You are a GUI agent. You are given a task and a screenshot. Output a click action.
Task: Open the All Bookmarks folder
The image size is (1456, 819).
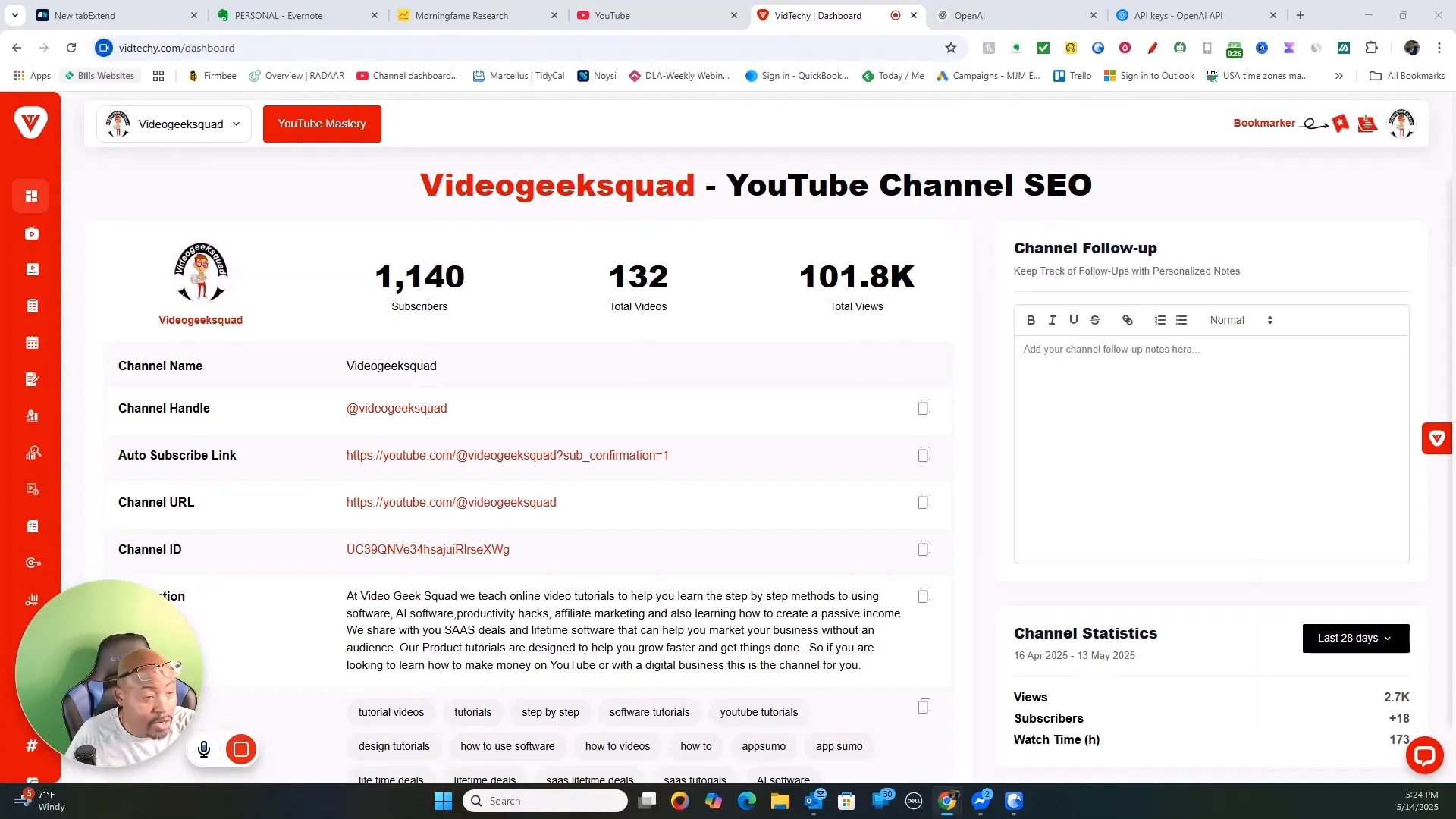[x=1407, y=76]
